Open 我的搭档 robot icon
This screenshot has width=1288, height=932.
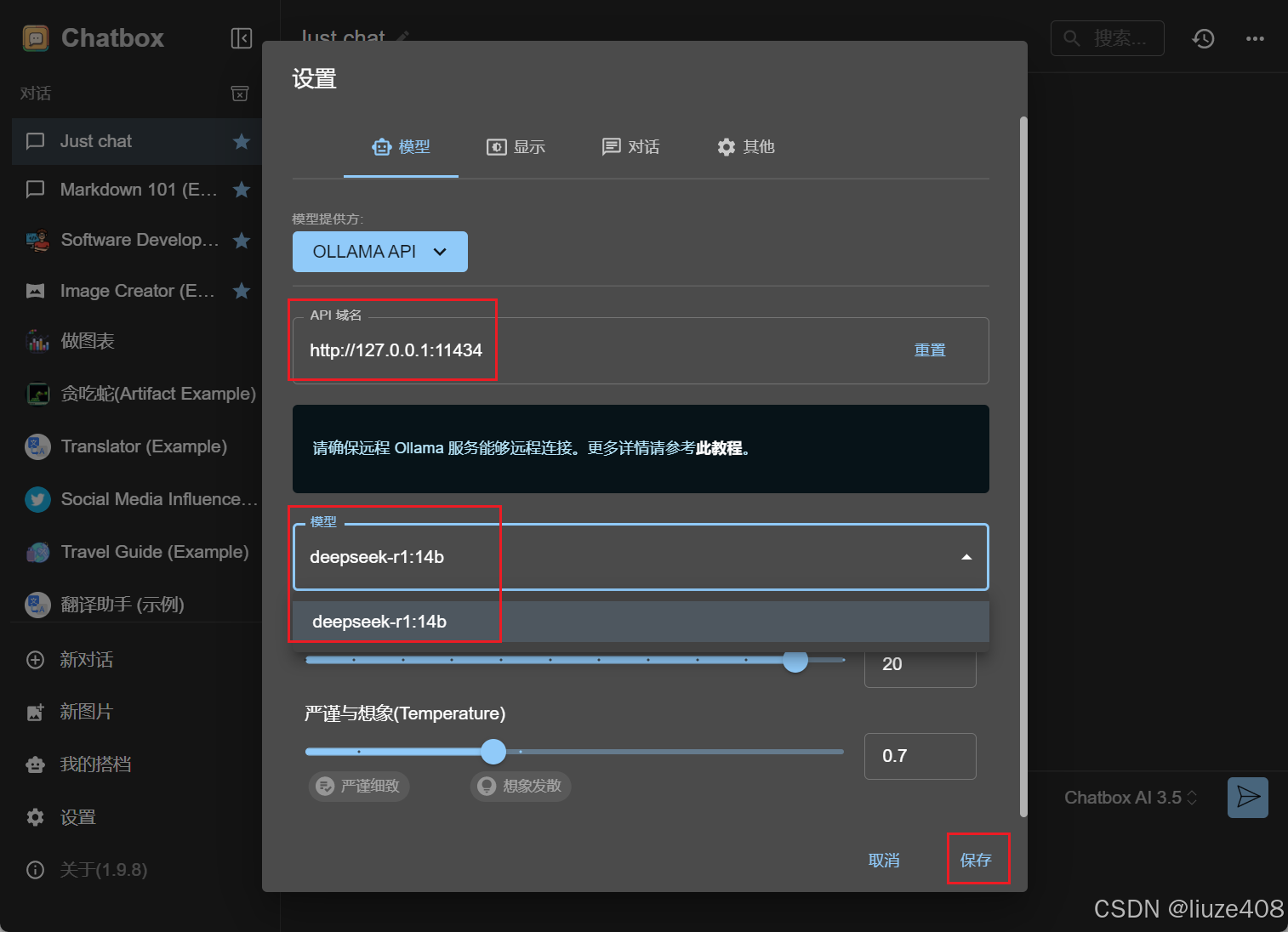(x=36, y=764)
